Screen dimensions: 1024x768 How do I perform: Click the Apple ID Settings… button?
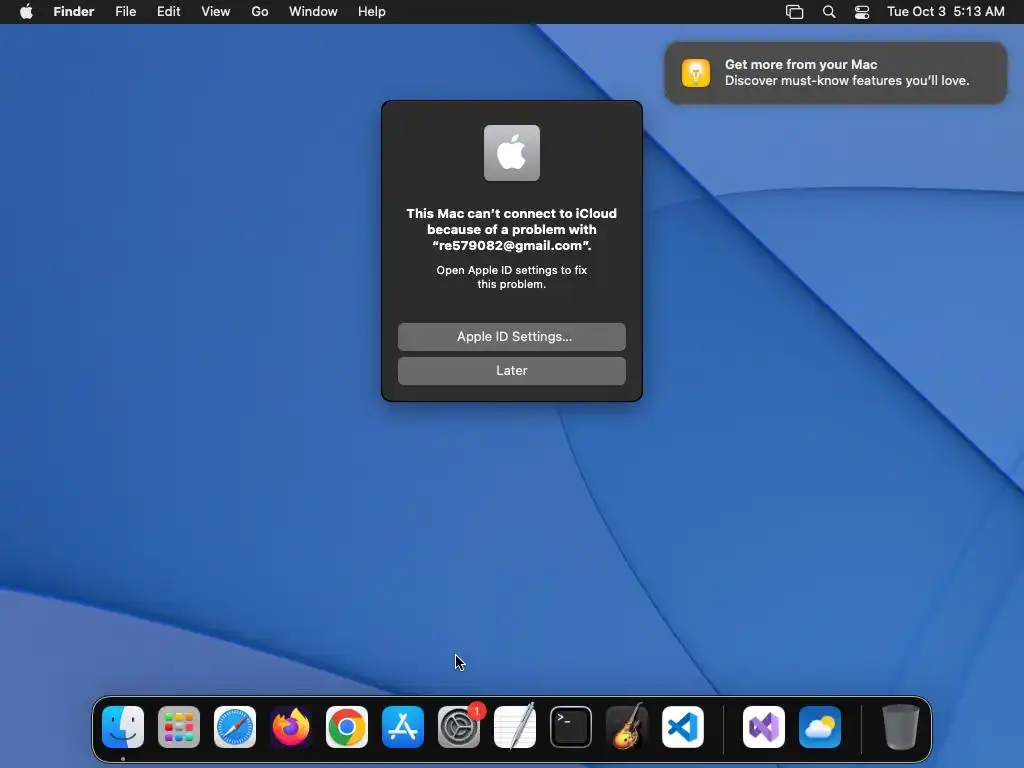[512, 336]
